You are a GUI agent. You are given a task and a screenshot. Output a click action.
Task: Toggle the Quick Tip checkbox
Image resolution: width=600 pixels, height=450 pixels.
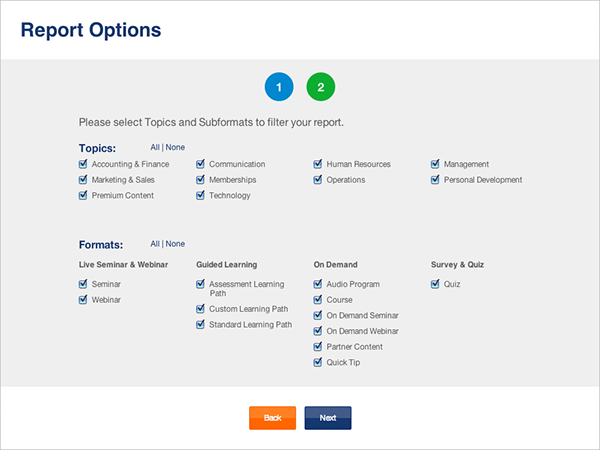[x=318, y=362]
